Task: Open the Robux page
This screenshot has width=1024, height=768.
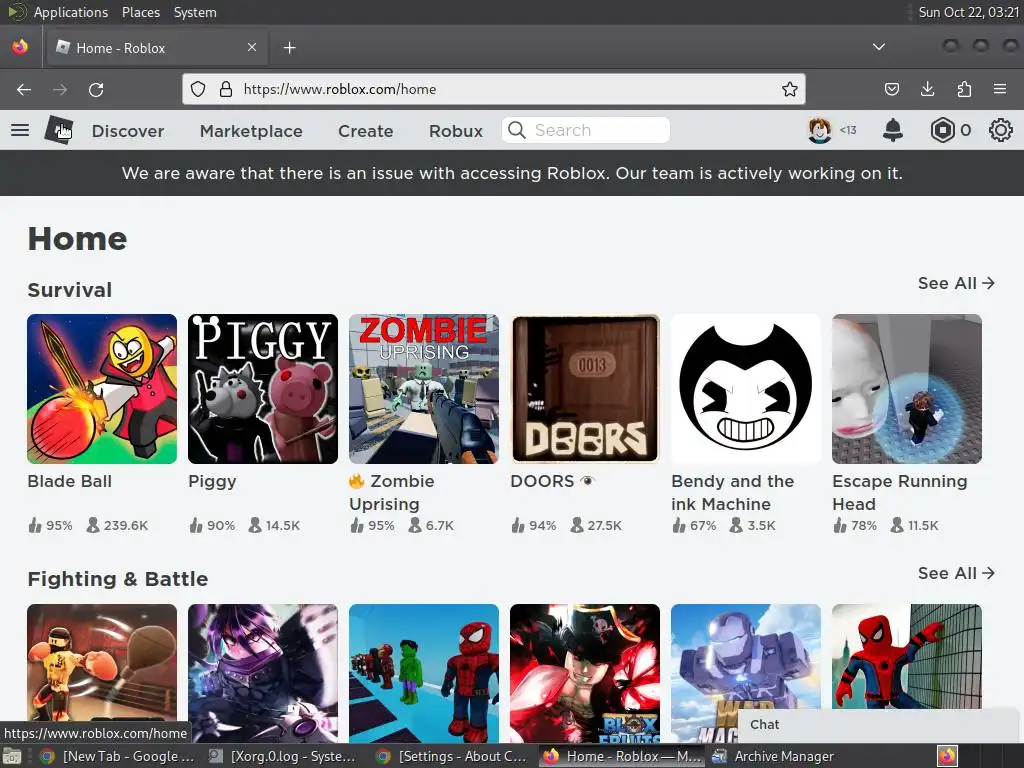Action: (456, 131)
